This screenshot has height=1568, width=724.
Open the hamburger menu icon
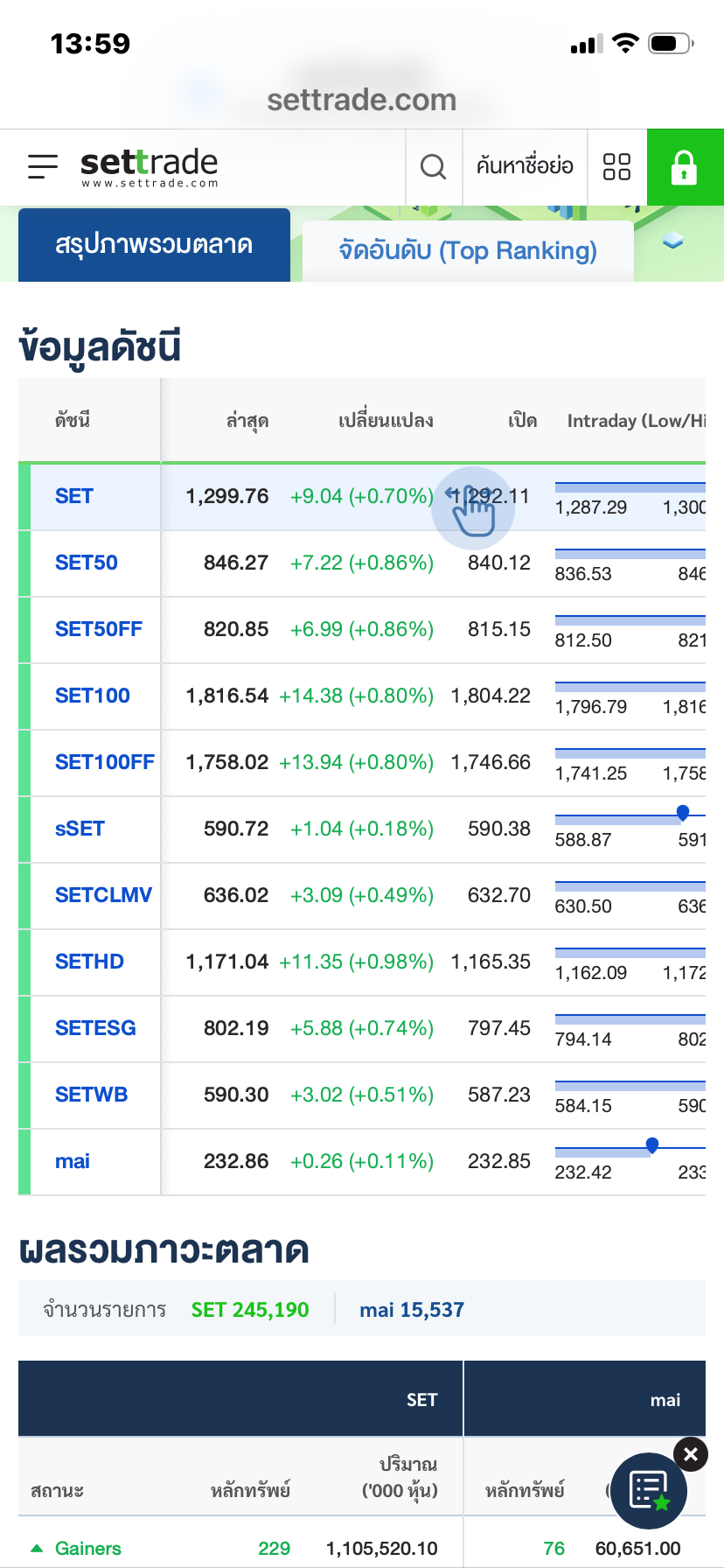pos(43,166)
